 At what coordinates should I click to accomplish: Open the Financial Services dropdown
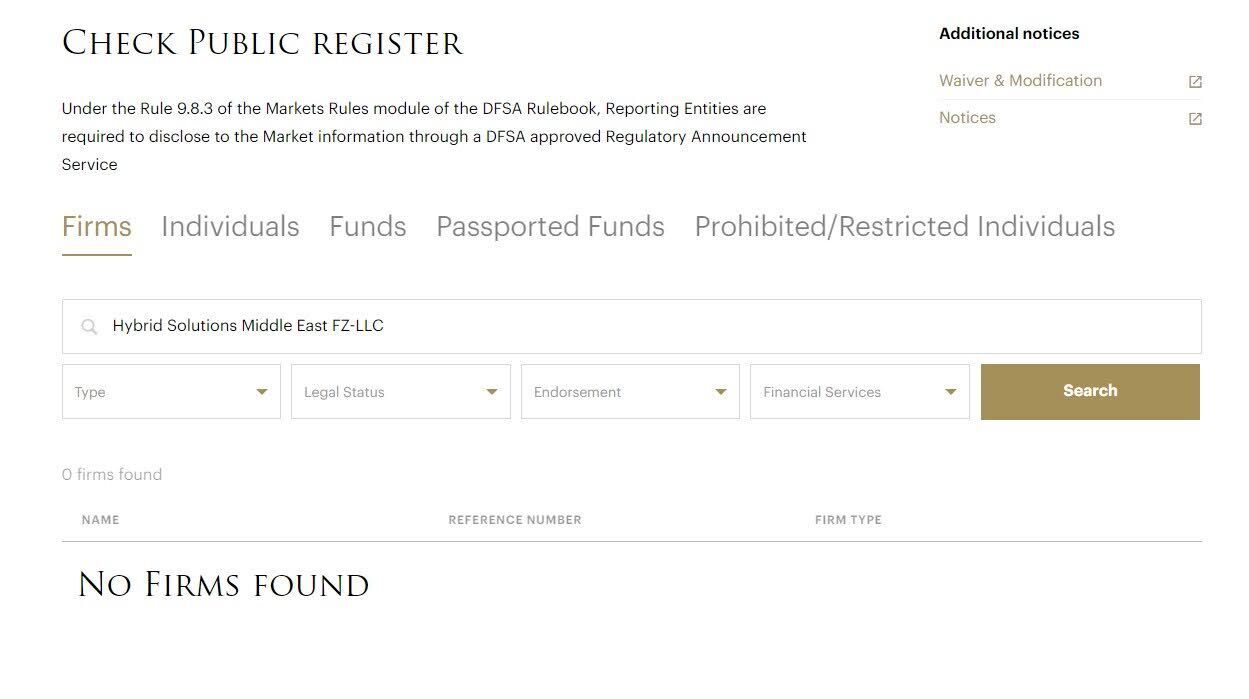coord(859,392)
